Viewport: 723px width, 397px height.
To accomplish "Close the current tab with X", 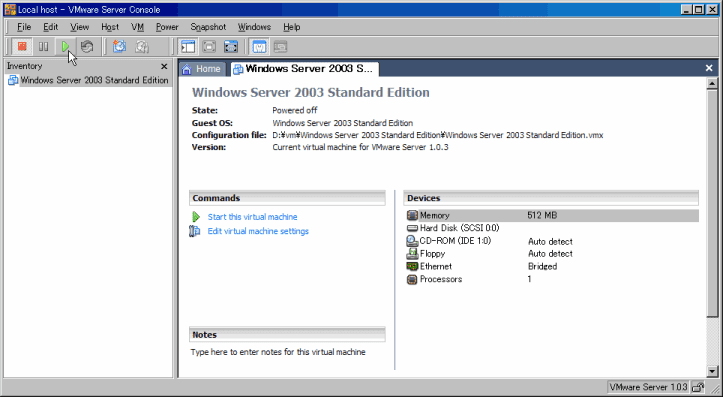I will 709,68.
